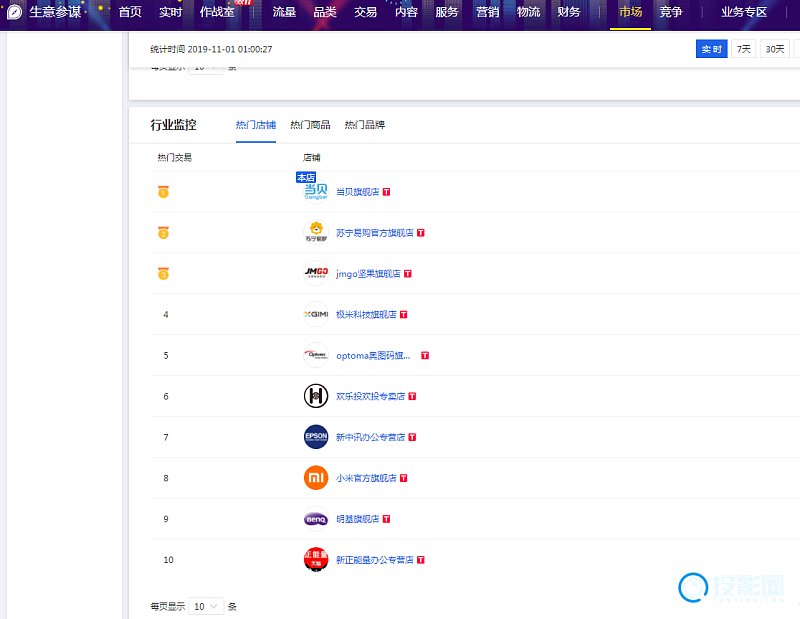This screenshot has height=619, width=800.
Task: Open the 新正能量办公专营店 link
Action: 374,560
